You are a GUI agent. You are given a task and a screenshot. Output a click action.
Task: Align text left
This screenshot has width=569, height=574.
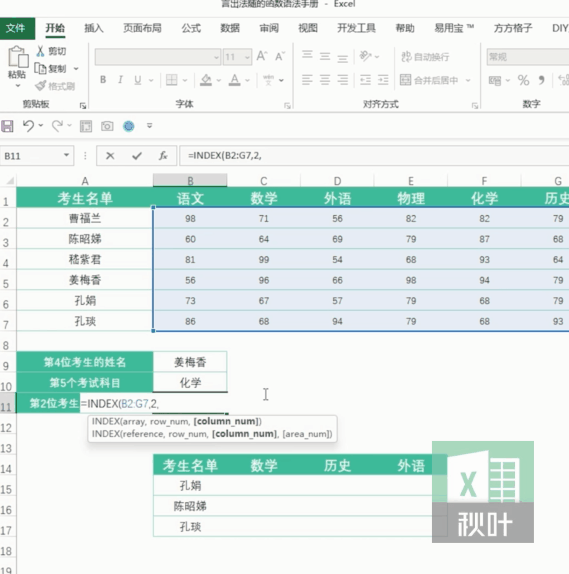point(307,80)
